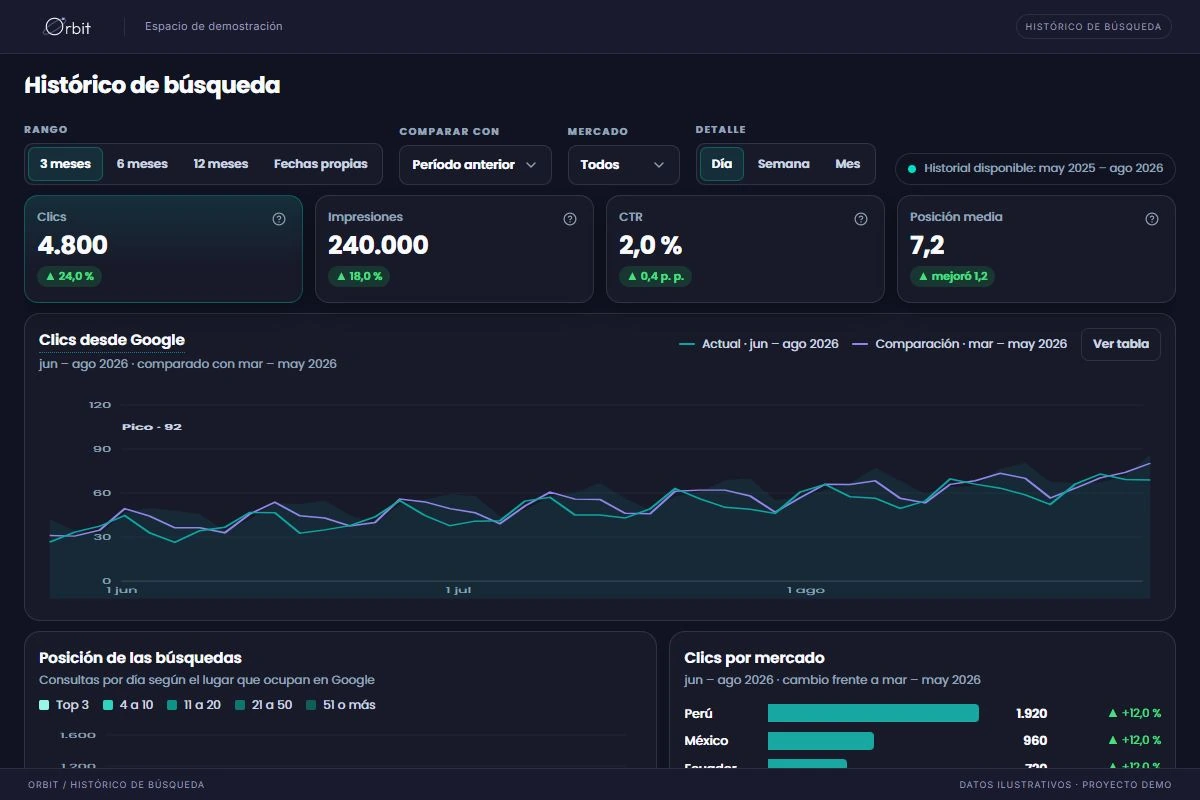Click the Perú +12,0 % change
Image resolution: width=1200 pixels, height=800 pixels.
point(1134,713)
